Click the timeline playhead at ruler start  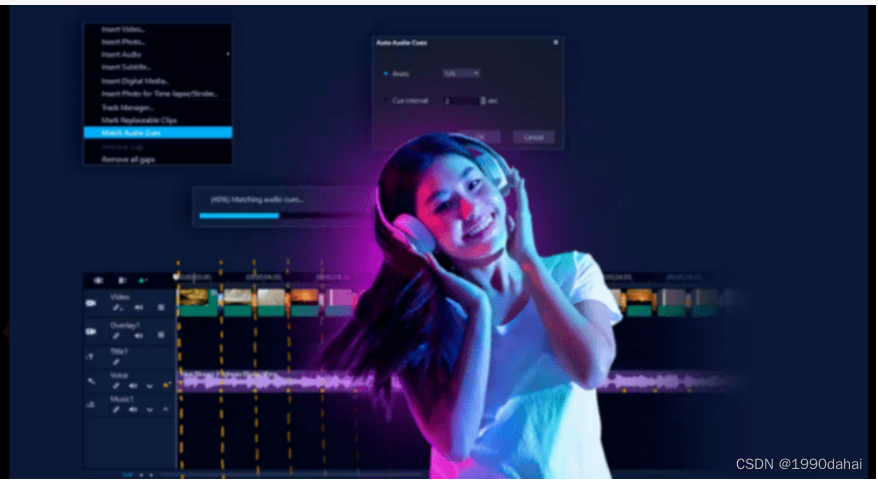coord(177,277)
